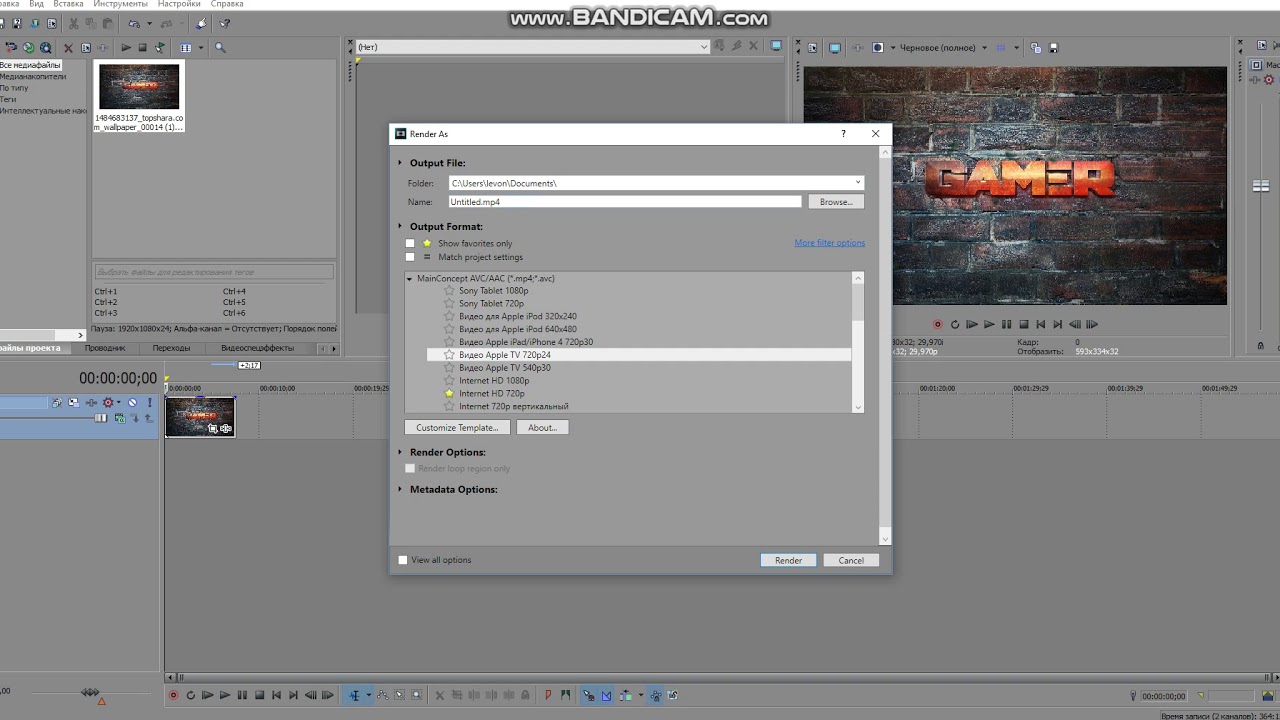Collapse the MainConcept AVC/AAC format group
1280x720 pixels.
409,279
